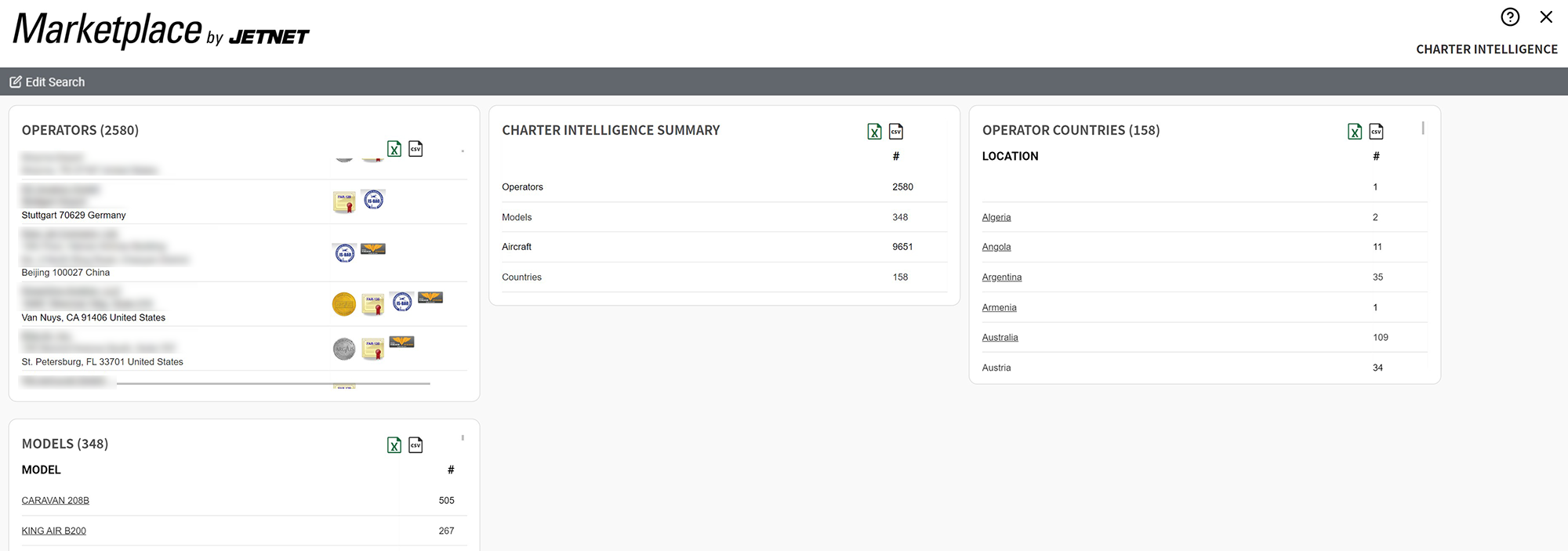1568x551 pixels.
Task: Click silver ARGUS badge in St. Petersburg row
Action: [x=344, y=349]
